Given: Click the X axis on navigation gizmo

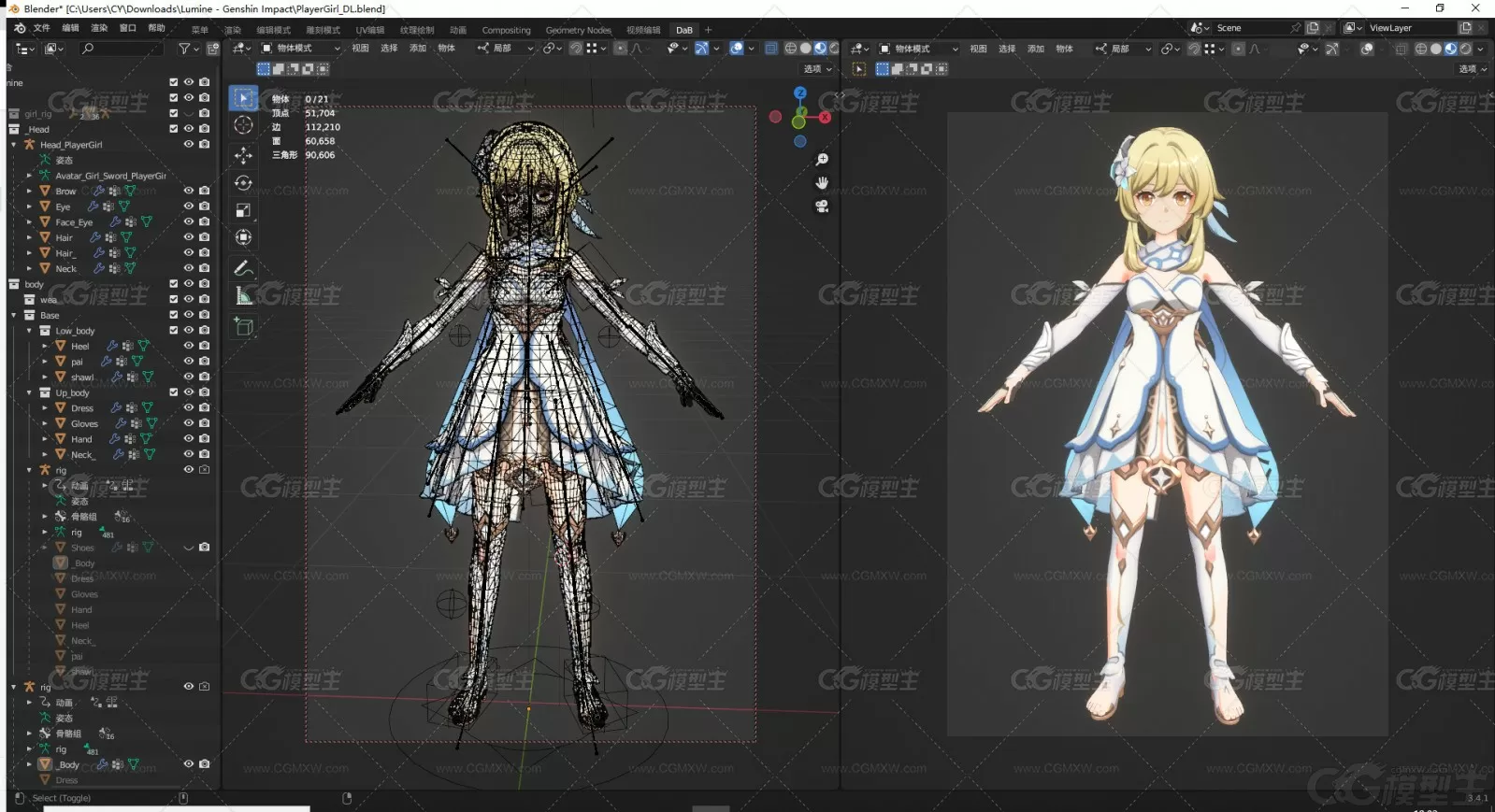Looking at the screenshot, I should click(825, 118).
